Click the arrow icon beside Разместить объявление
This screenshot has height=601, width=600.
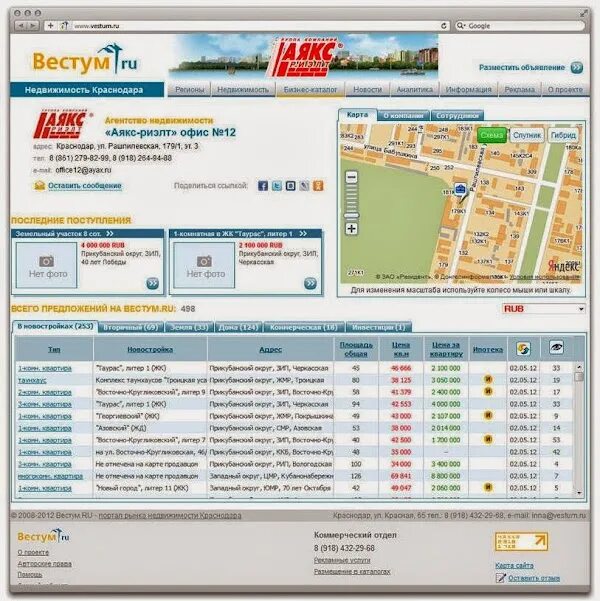(577, 67)
